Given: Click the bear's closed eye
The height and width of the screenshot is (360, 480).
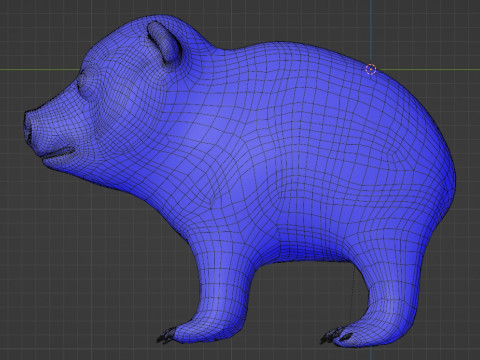Looking at the screenshot, I should click(x=87, y=85).
